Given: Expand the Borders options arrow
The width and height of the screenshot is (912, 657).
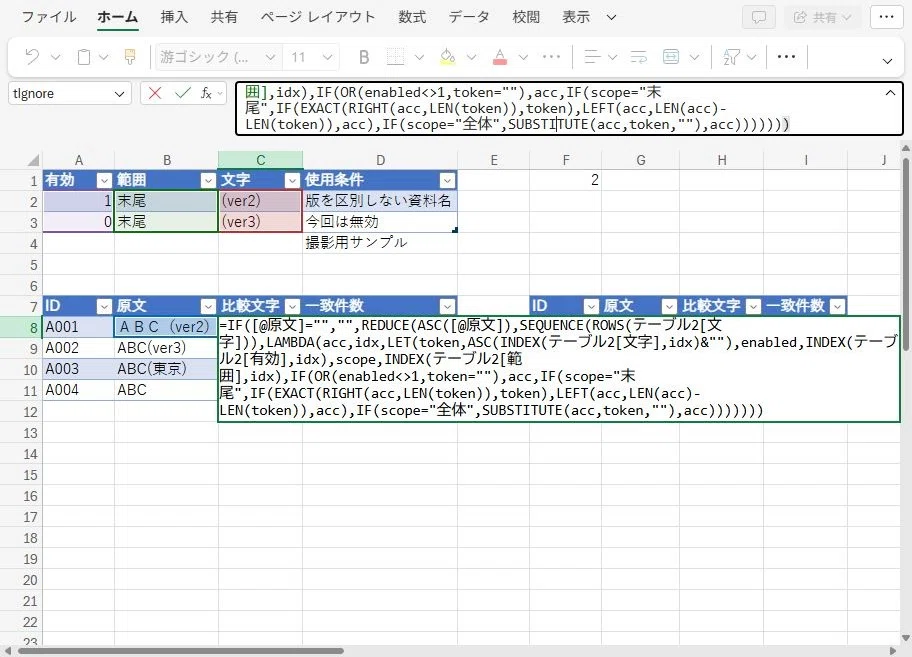Looking at the screenshot, I should (419, 57).
